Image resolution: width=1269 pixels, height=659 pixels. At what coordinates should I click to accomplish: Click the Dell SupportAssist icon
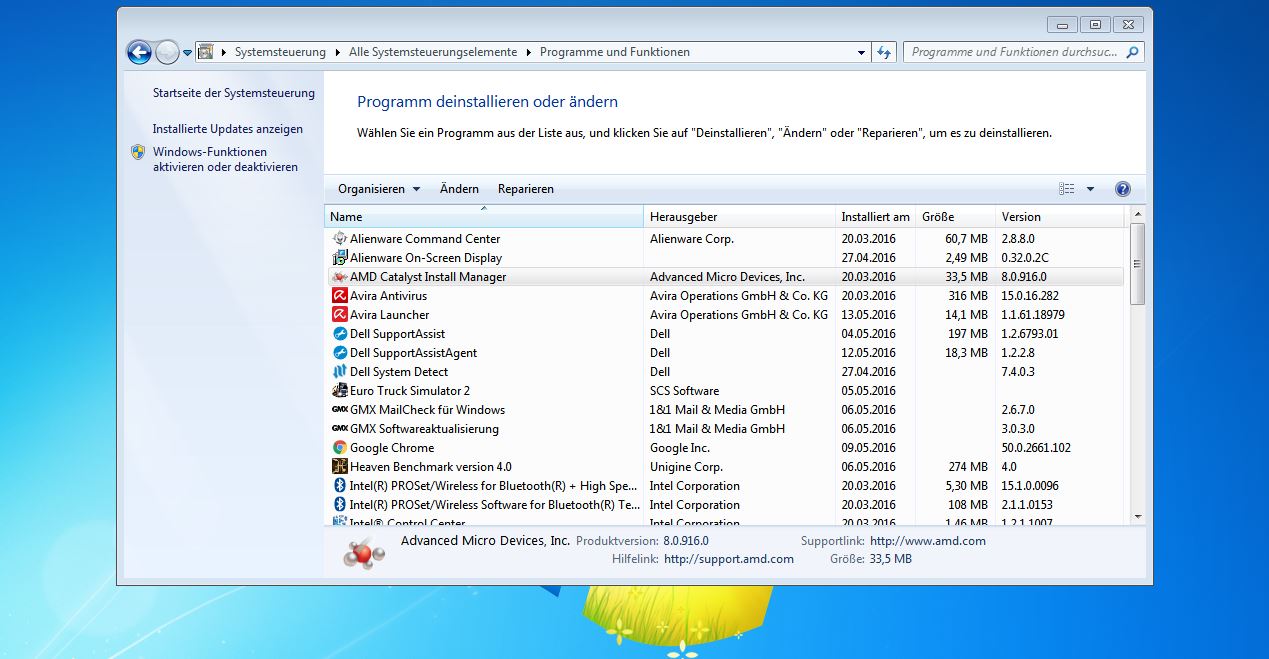click(x=339, y=334)
